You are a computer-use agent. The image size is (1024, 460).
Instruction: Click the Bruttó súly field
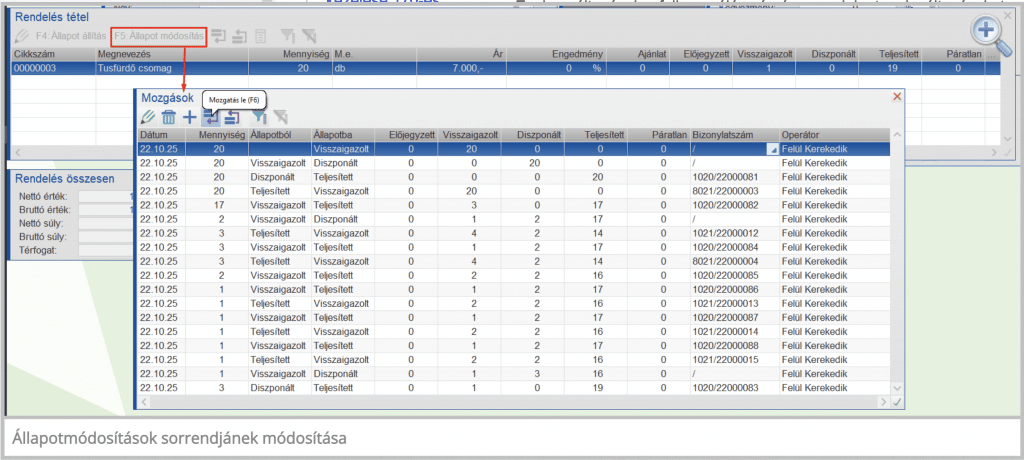[106, 237]
